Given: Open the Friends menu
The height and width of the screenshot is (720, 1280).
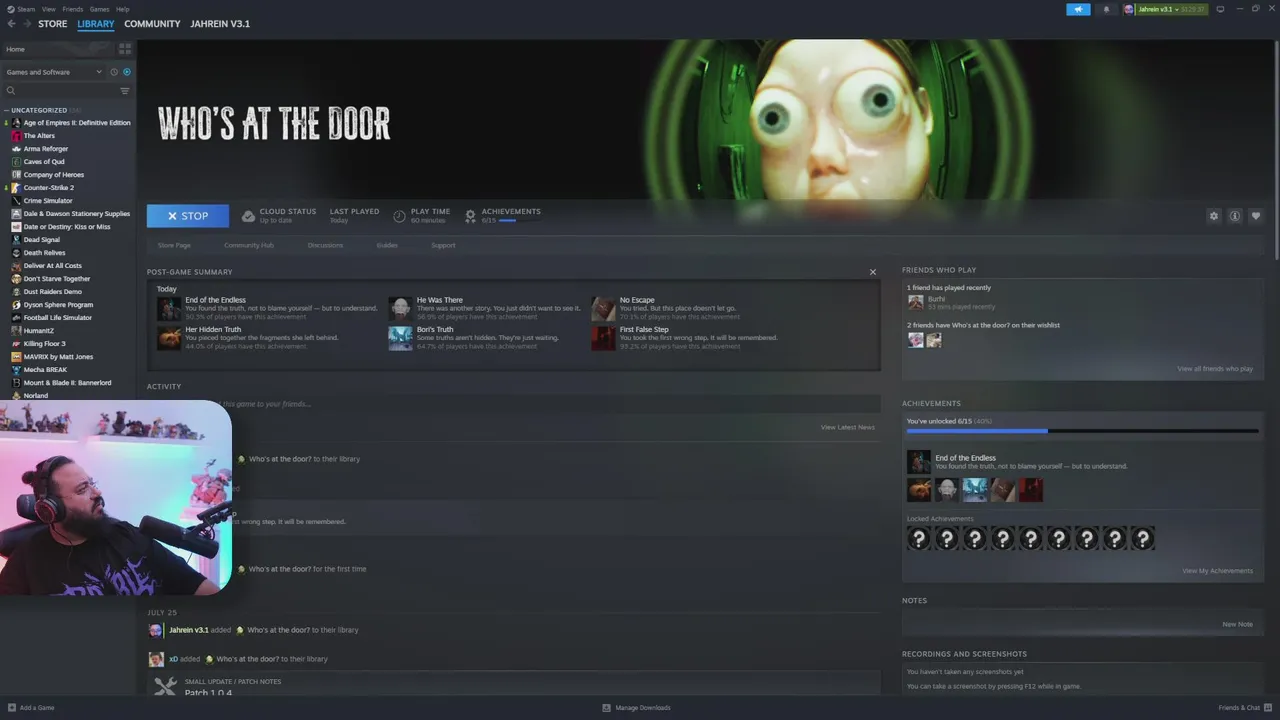Looking at the screenshot, I should (73, 9).
